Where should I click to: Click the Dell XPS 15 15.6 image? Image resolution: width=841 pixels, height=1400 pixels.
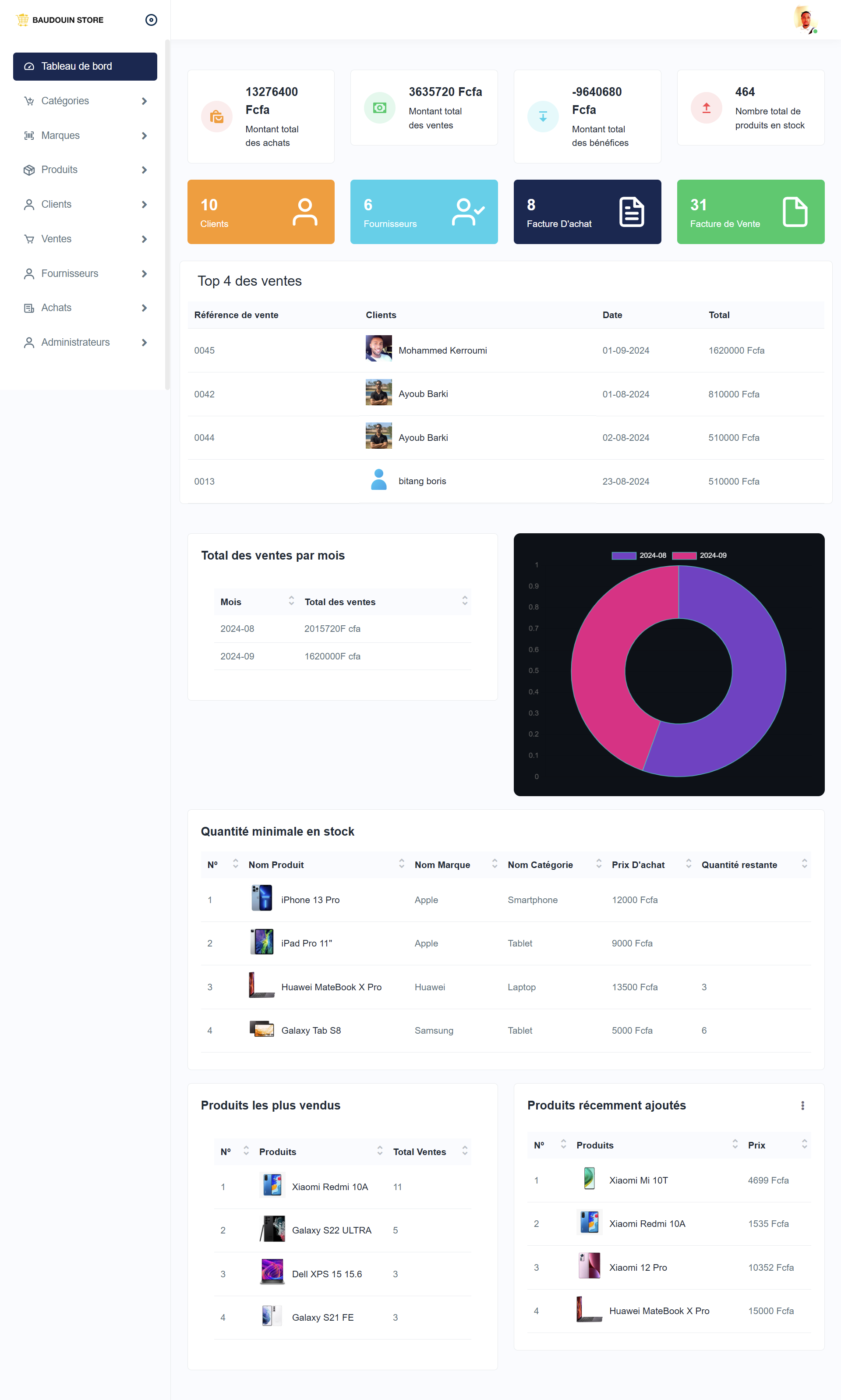(x=272, y=1272)
